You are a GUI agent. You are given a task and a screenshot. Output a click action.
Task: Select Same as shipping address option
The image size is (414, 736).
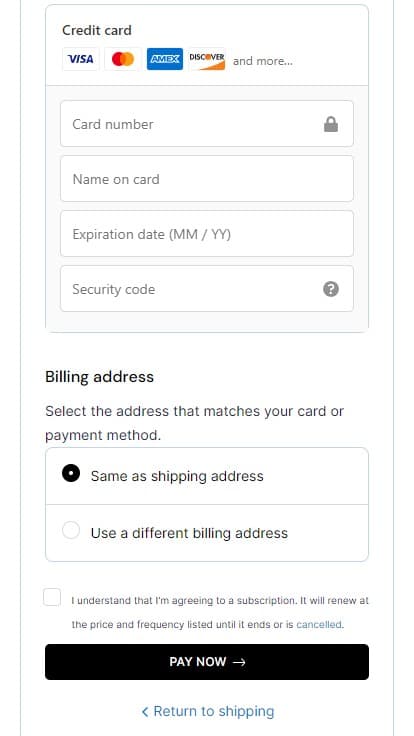coord(207,476)
